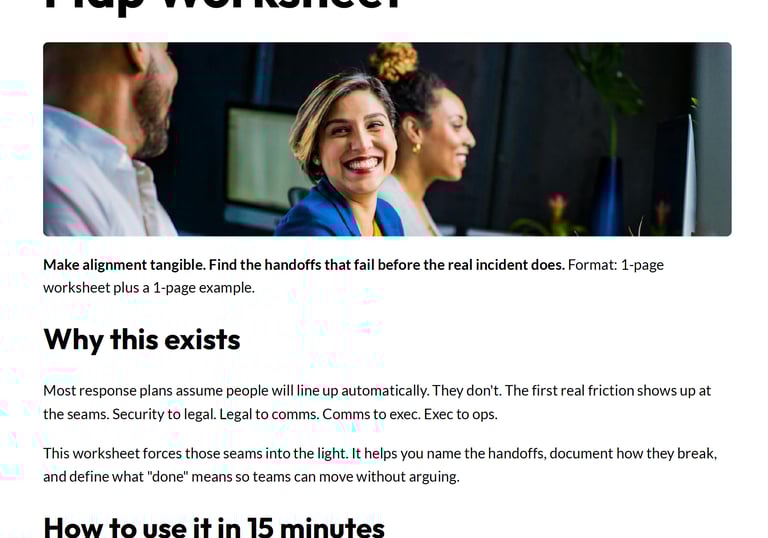Click the smiling woman in the blue blazer
Image resolution: width=768 pixels, height=538 pixels.
coord(343,157)
